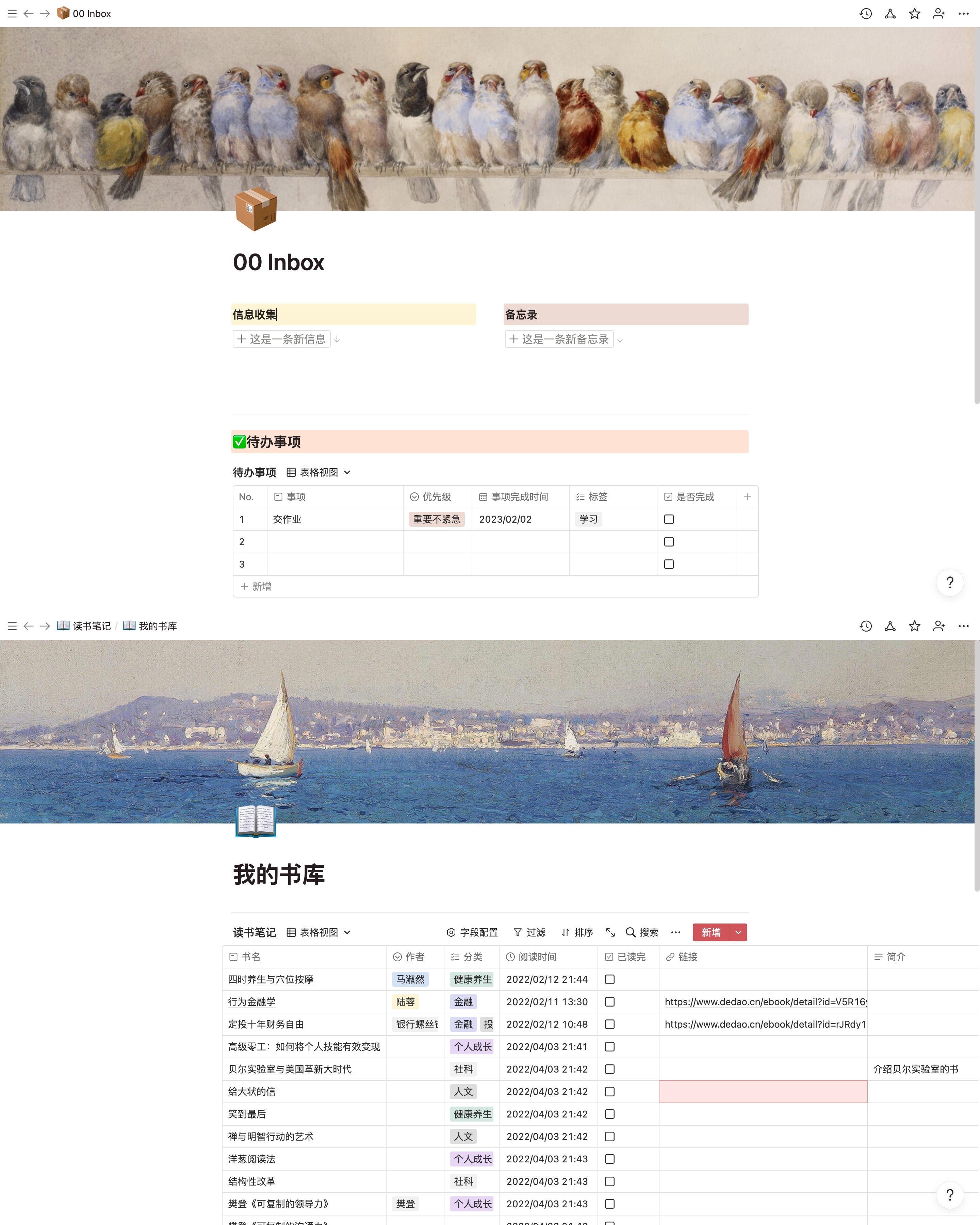Screen dimensions: 980x1225
Task: Star the 我的书库 page
Action: pyautogui.click(x=914, y=626)
